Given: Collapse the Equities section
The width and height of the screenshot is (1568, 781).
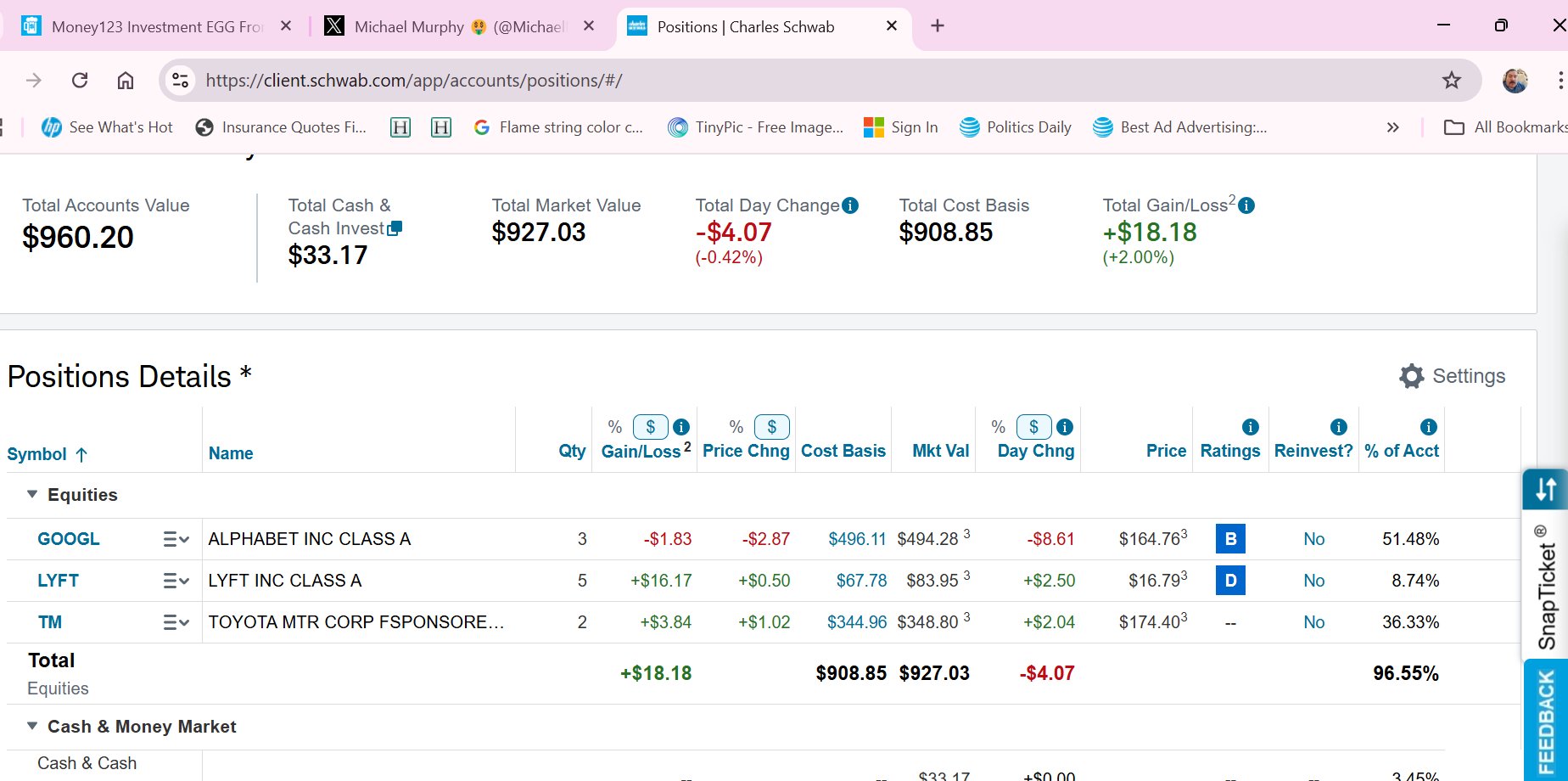Looking at the screenshot, I should pyautogui.click(x=32, y=494).
